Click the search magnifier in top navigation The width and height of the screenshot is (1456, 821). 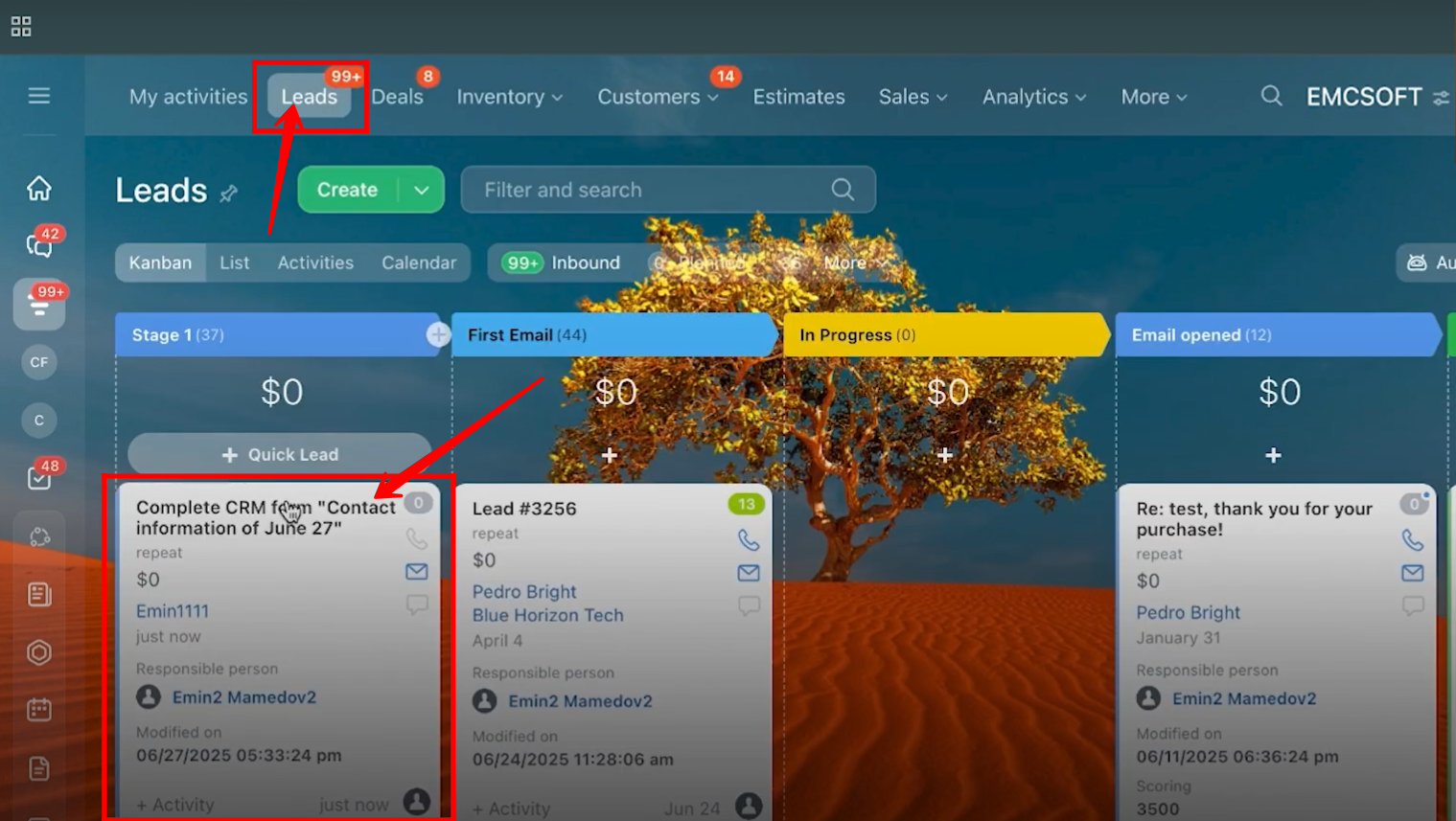tap(1271, 96)
